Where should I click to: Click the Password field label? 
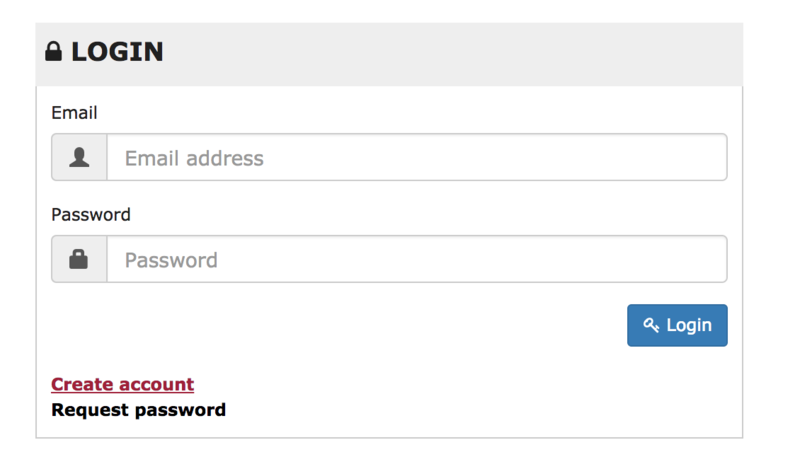coord(91,215)
